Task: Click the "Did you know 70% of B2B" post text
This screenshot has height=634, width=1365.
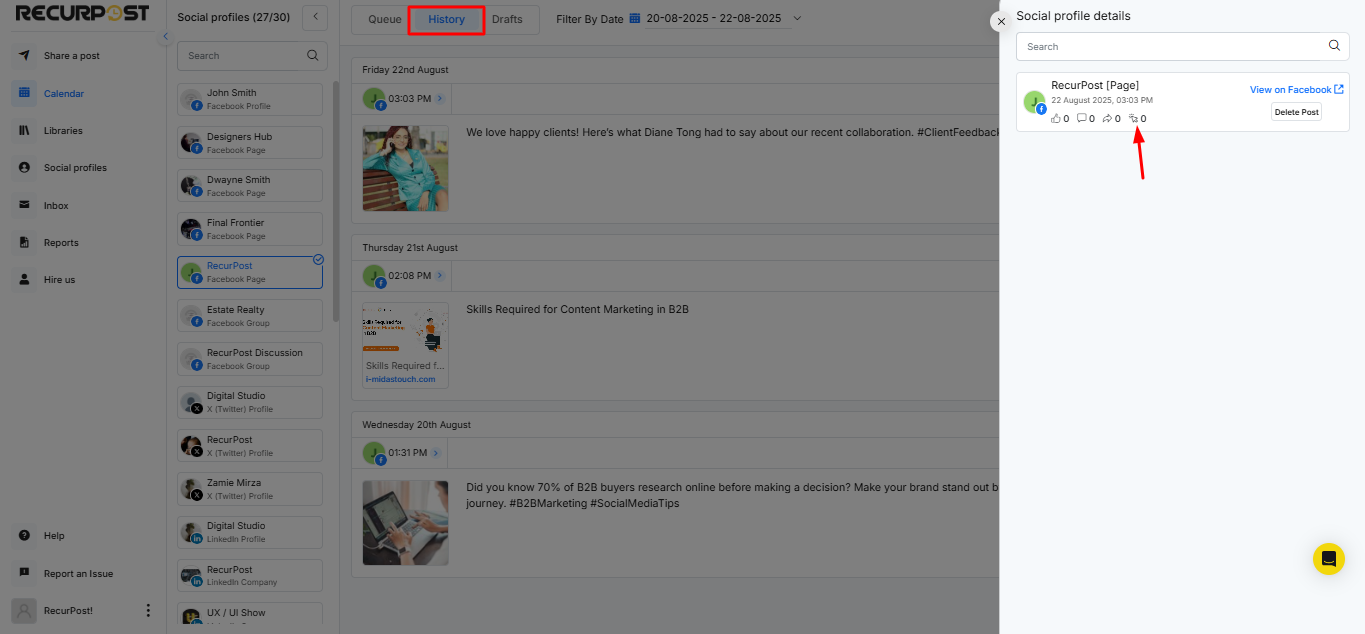Action: click(732, 495)
